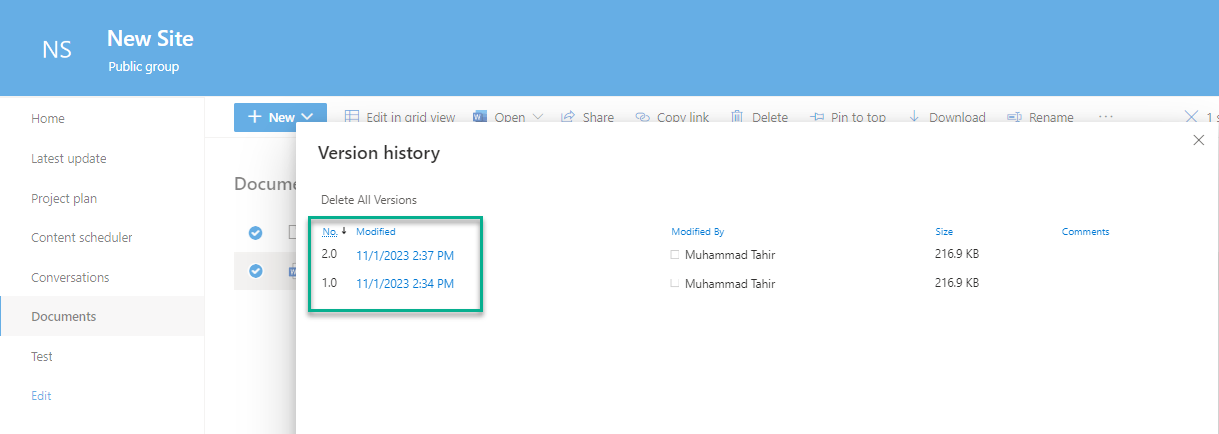This screenshot has width=1219, height=434.
Task: Open the New Site title link
Action: [x=150, y=39]
